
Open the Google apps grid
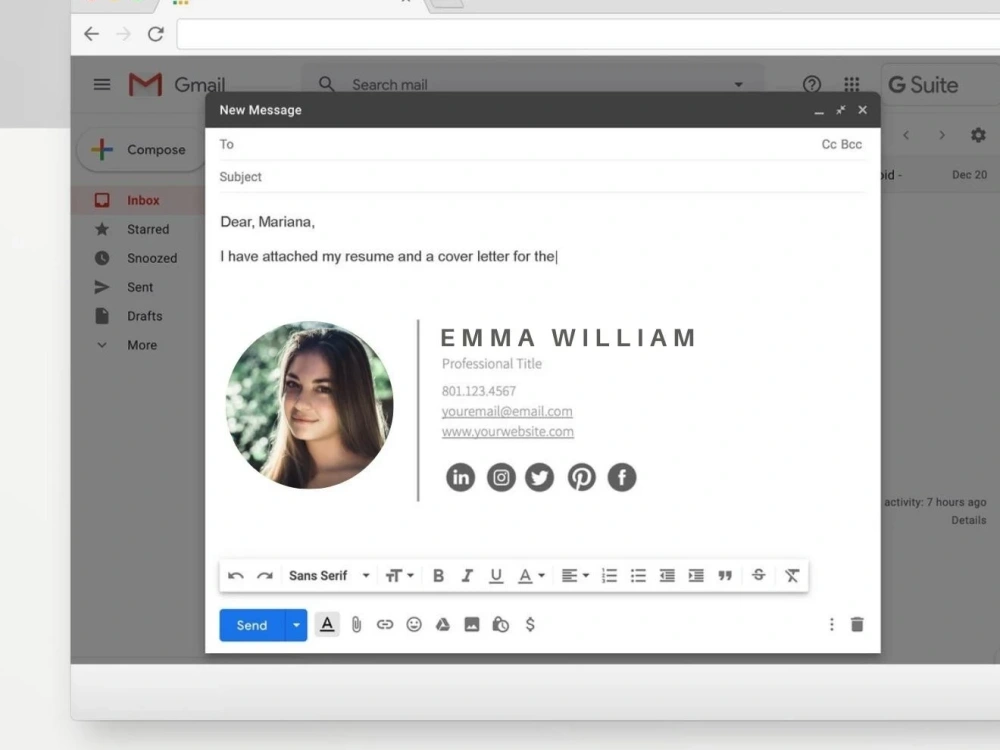coord(852,84)
